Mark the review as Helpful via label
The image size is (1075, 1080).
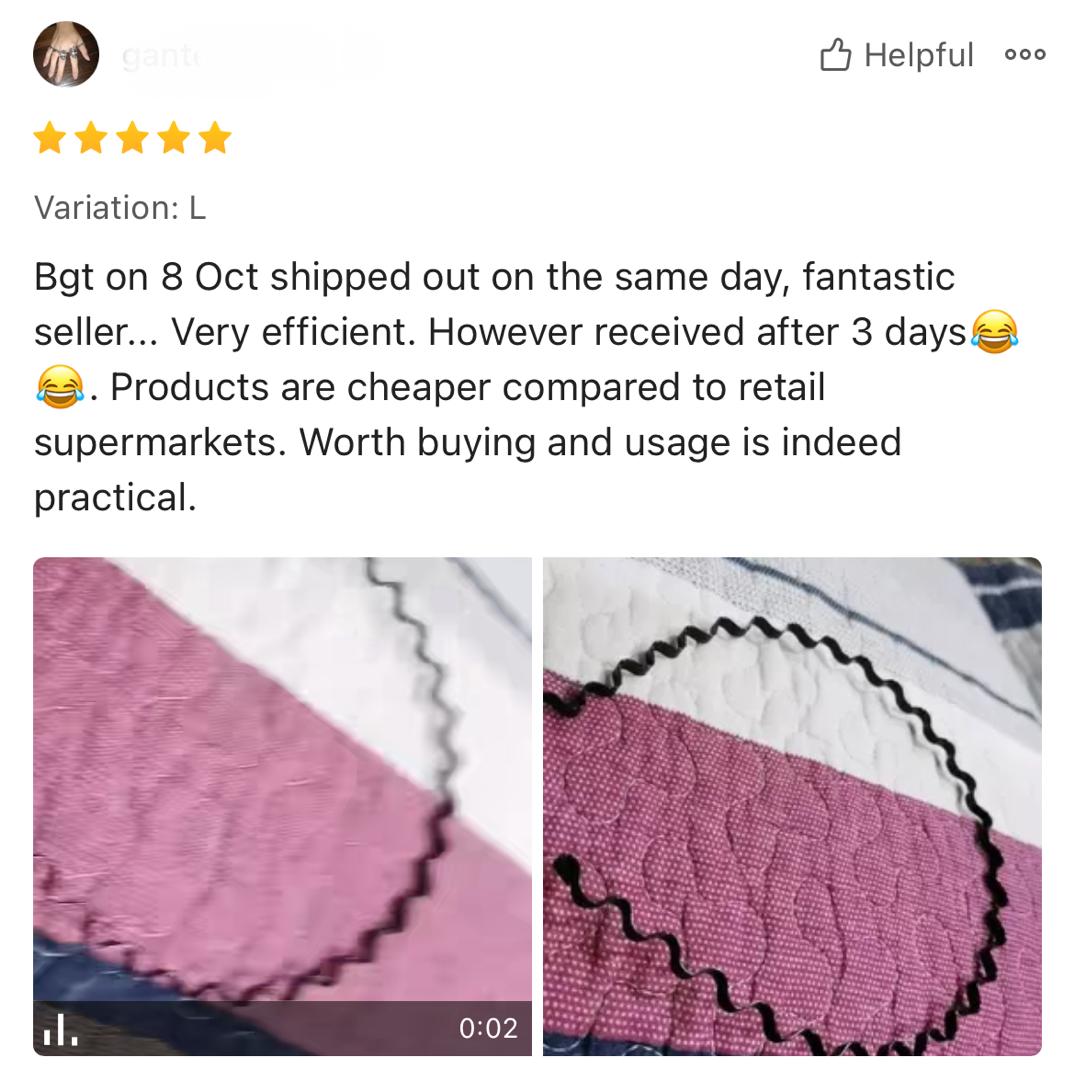point(919,55)
